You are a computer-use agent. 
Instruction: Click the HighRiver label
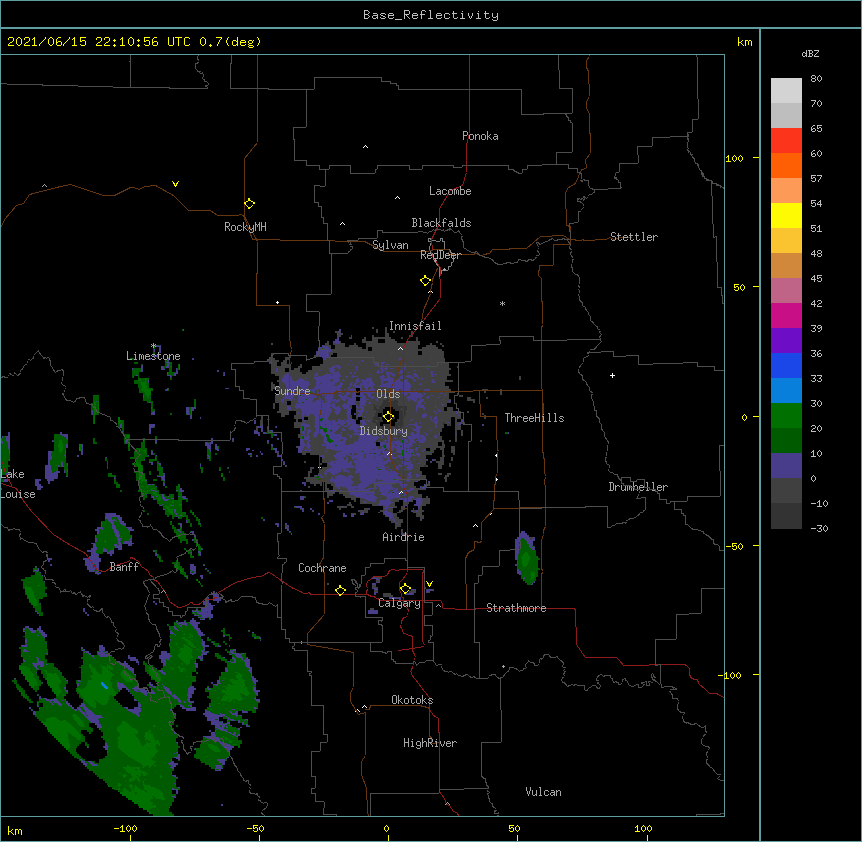(430, 743)
